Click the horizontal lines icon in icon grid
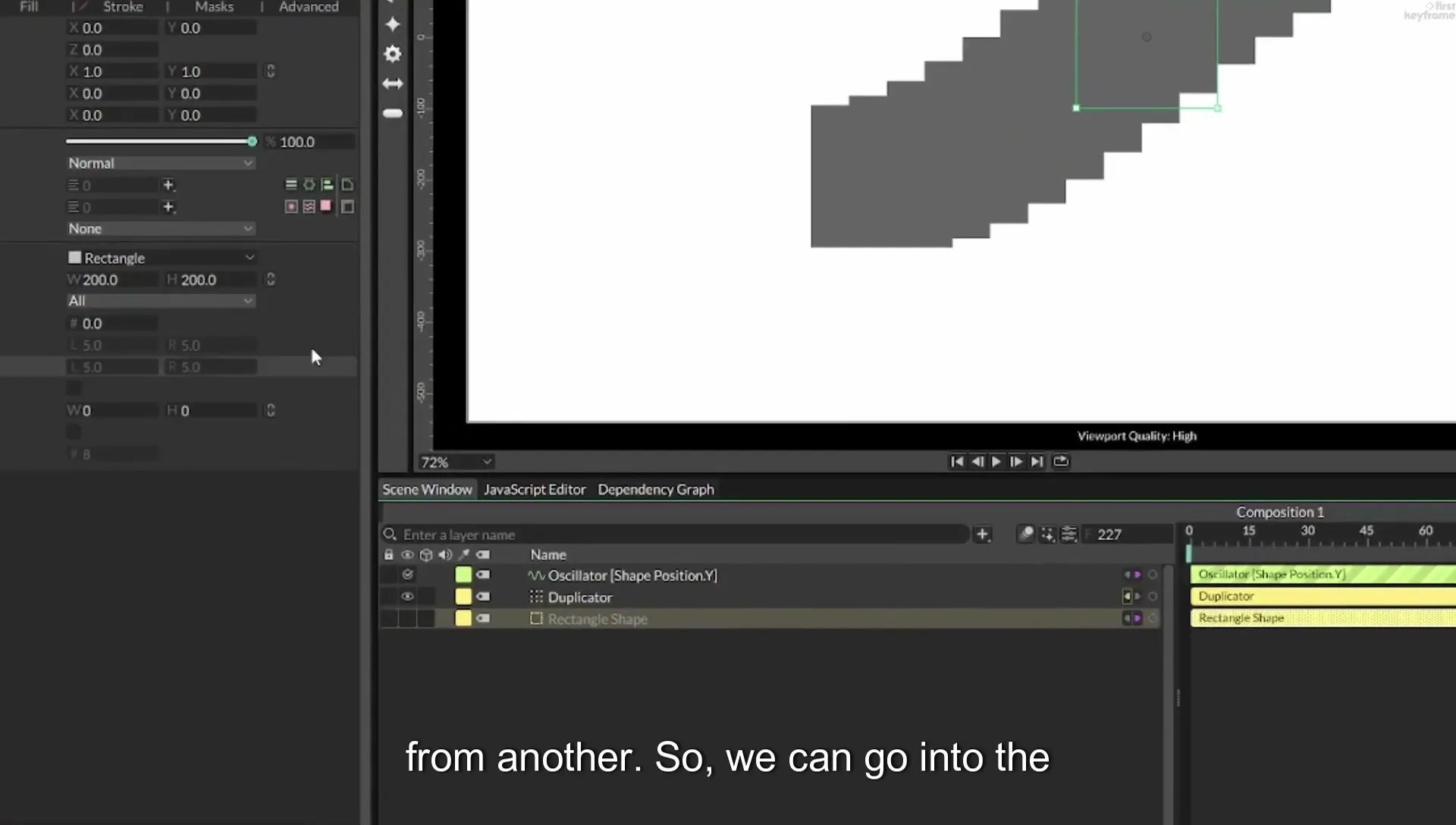Image resolution: width=1456 pixels, height=825 pixels. [x=290, y=184]
